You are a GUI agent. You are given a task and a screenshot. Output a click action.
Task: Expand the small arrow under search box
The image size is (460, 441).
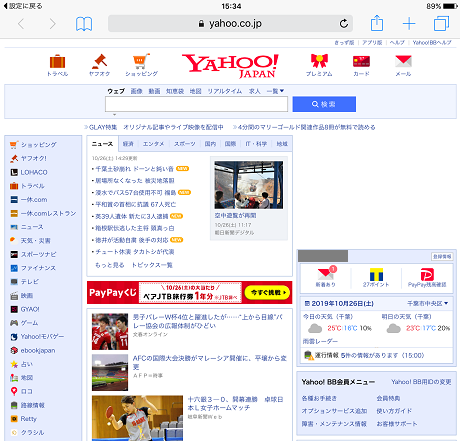pos(114,115)
